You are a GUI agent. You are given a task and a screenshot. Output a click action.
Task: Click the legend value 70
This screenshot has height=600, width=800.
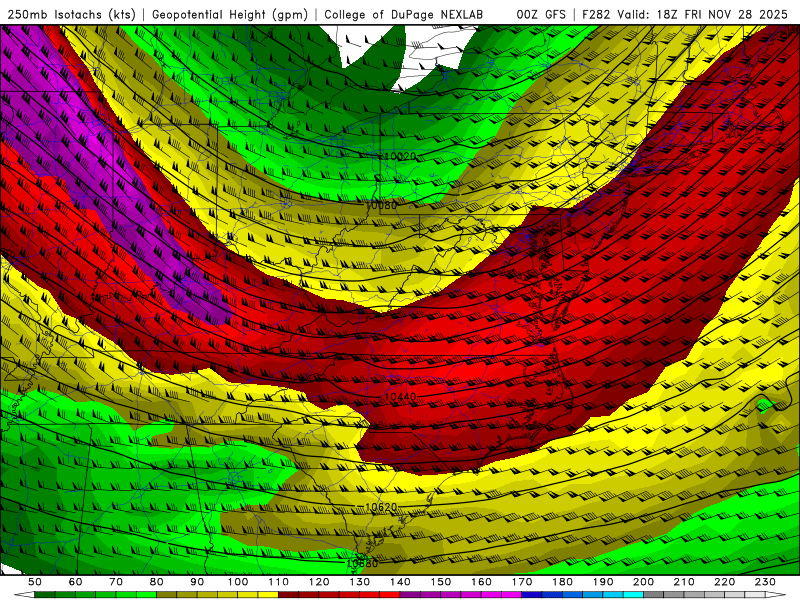pyautogui.click(x=116, y=582)
